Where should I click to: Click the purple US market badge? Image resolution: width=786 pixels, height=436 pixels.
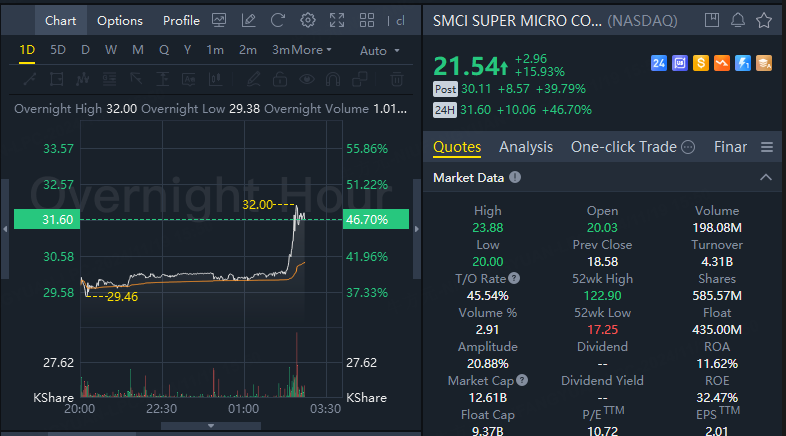[680, 63]
